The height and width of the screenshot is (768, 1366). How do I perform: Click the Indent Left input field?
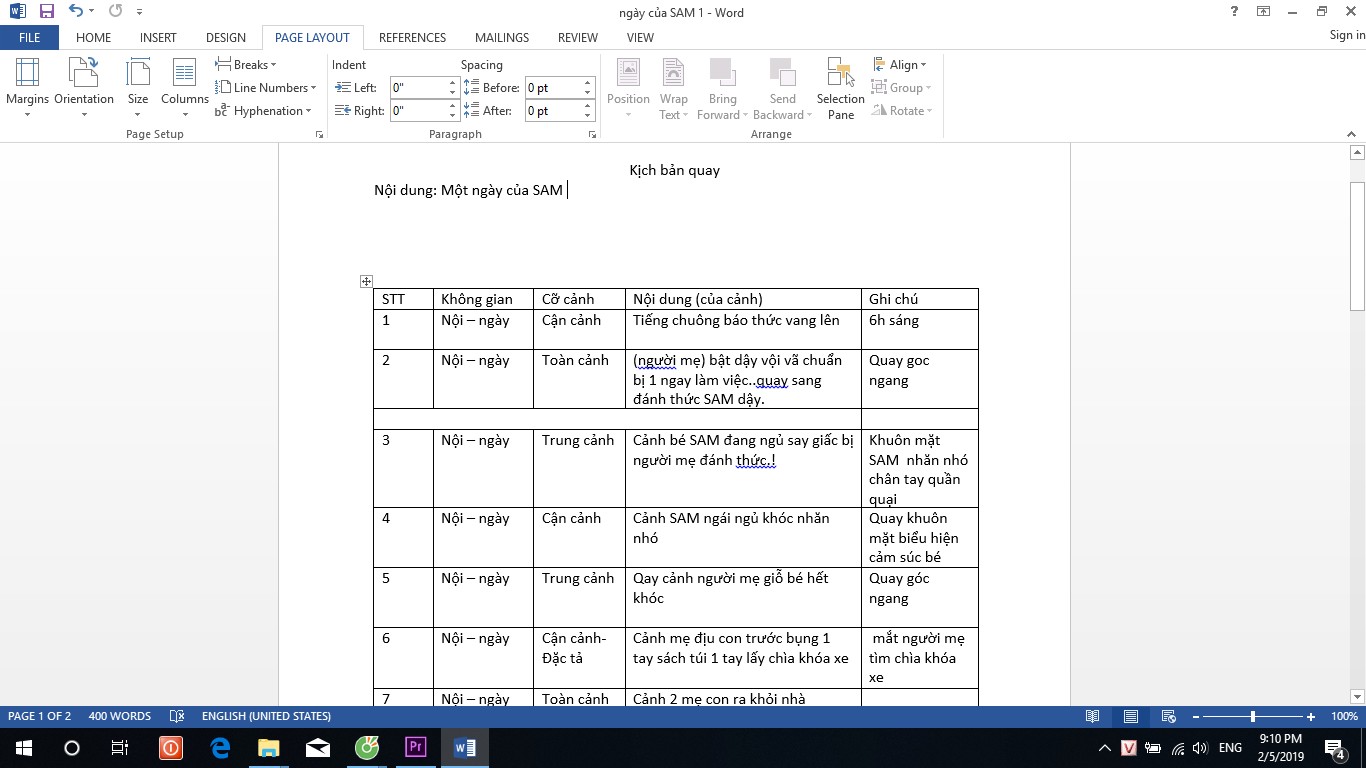tap(417, 88)
